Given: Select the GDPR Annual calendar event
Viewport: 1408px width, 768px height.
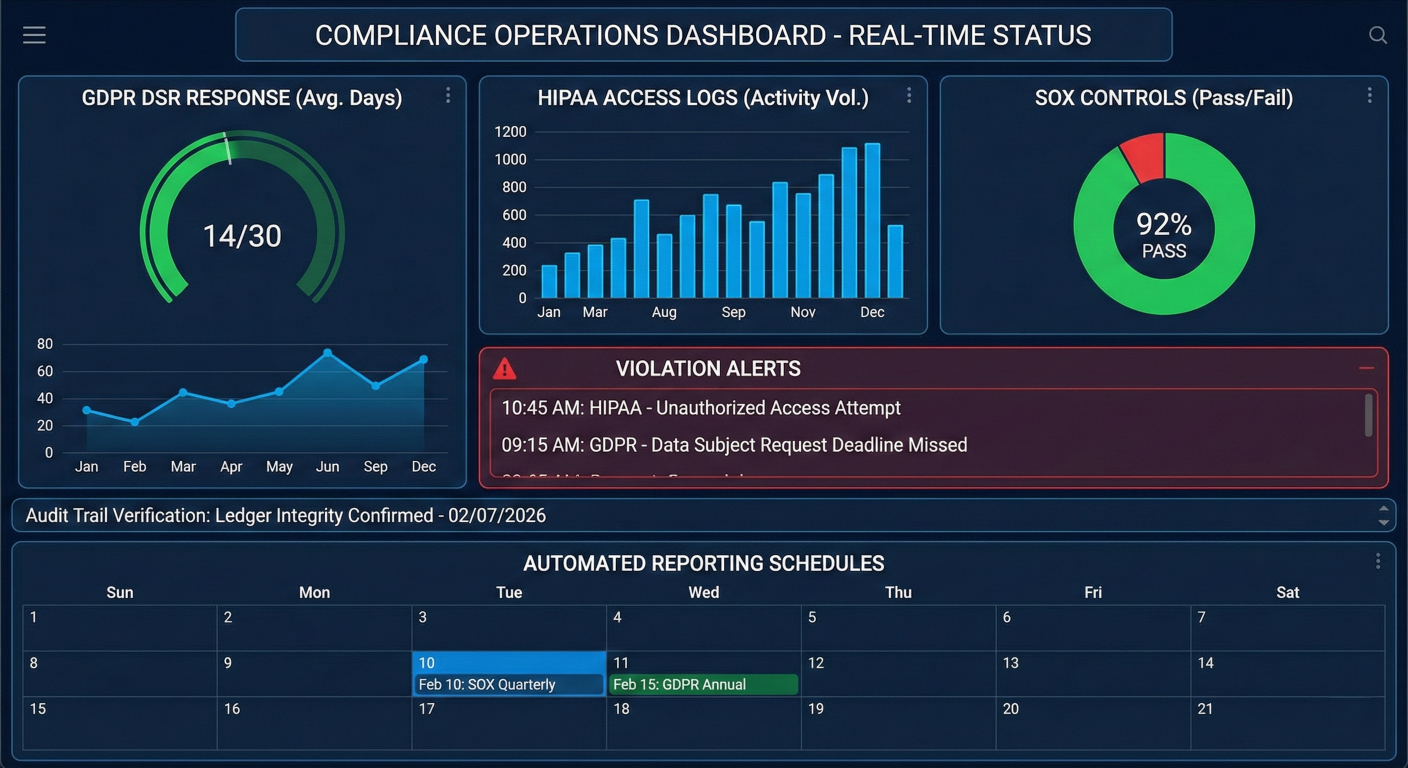Looking at the screenshot, I should 703,685.
